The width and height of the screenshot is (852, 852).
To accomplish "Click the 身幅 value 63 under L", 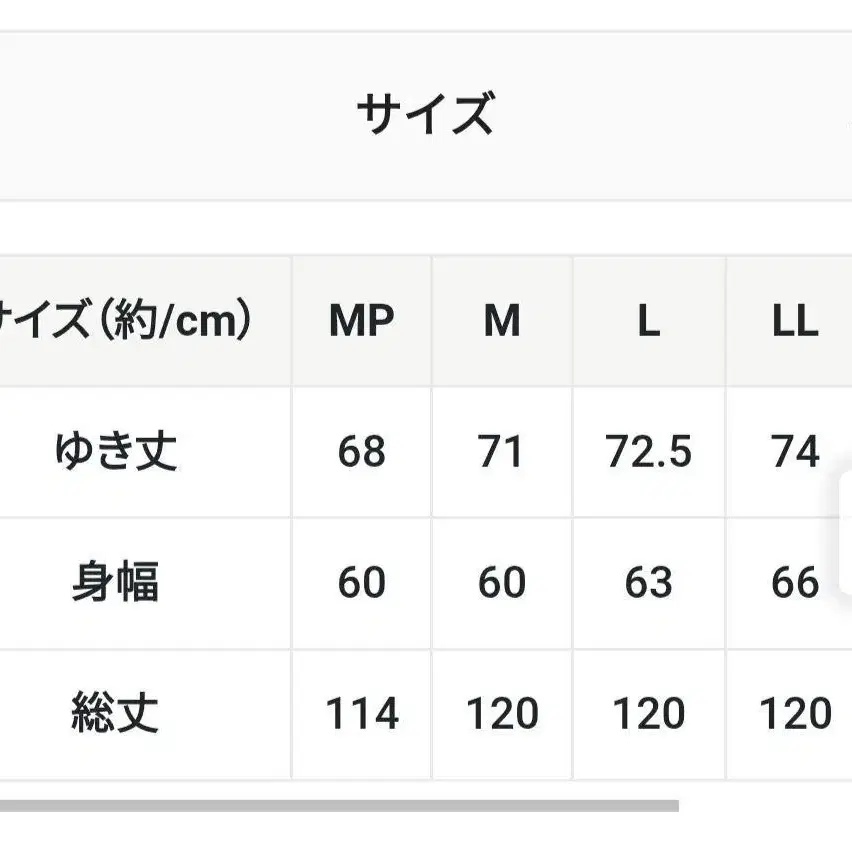I will click(x=649, y=583).
